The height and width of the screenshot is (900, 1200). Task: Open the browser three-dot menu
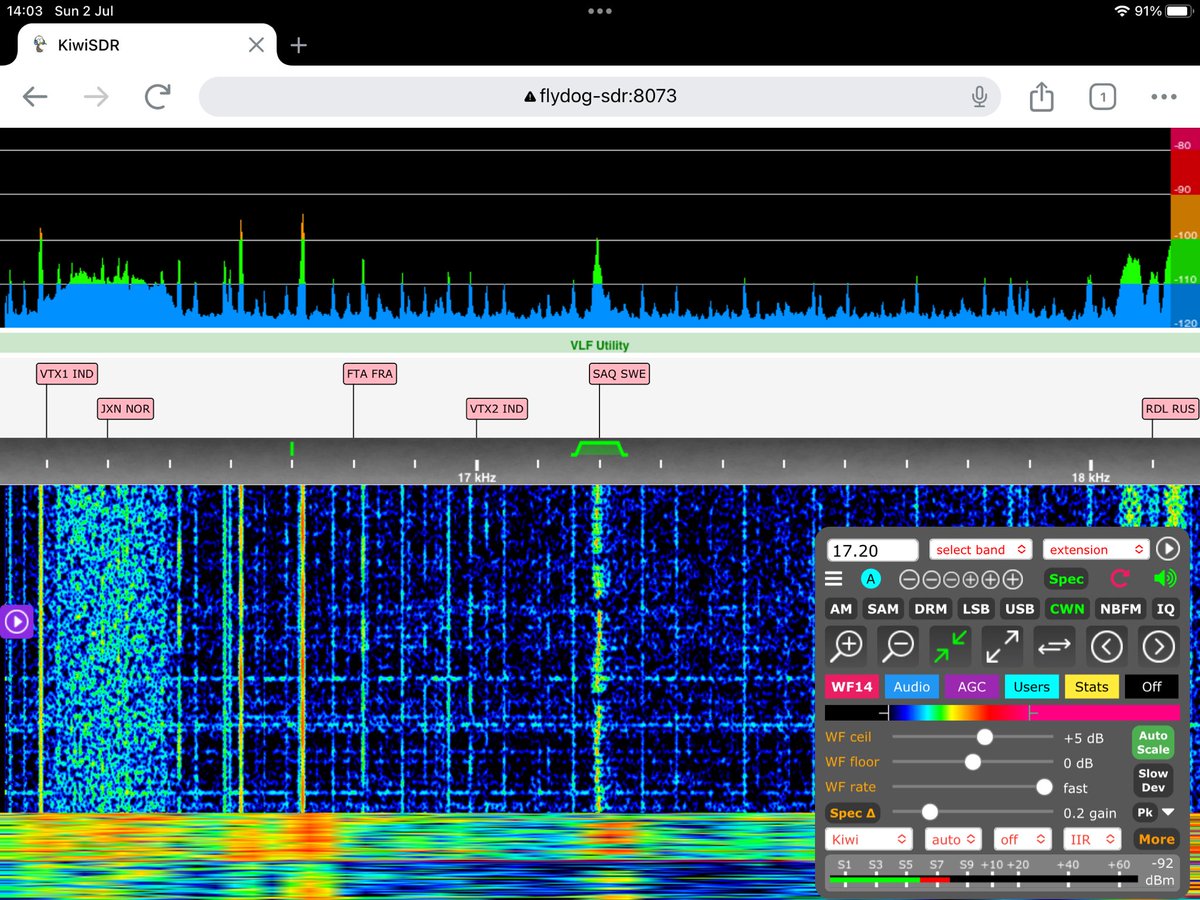pyautogui.click(x=1164, y=97)
